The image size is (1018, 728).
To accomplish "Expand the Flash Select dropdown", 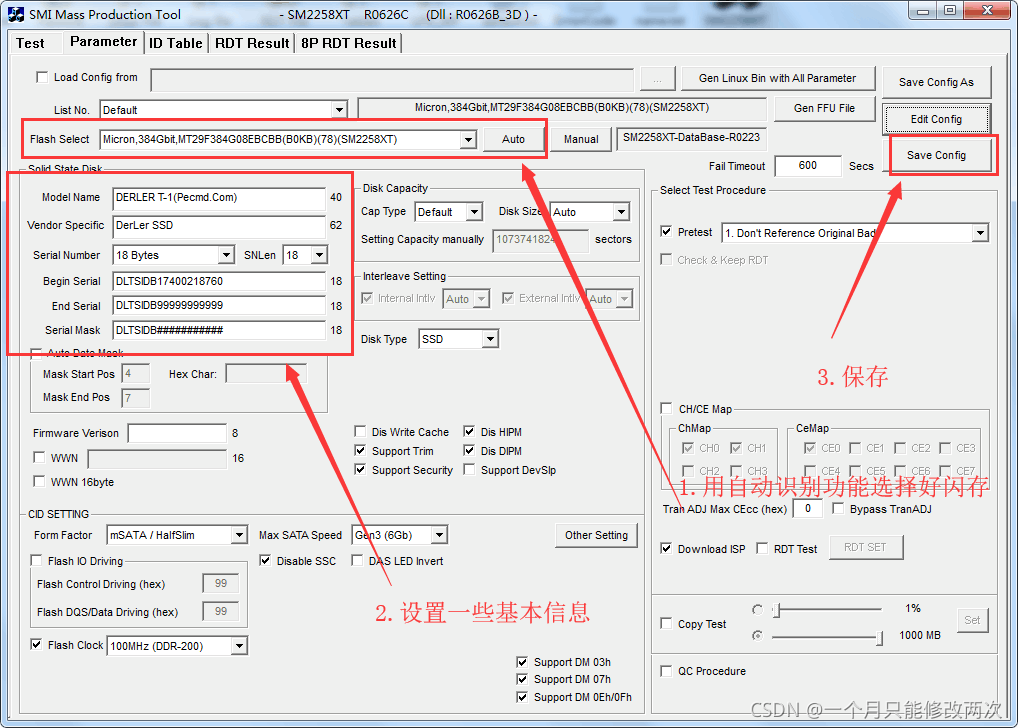I will point(468,139).
